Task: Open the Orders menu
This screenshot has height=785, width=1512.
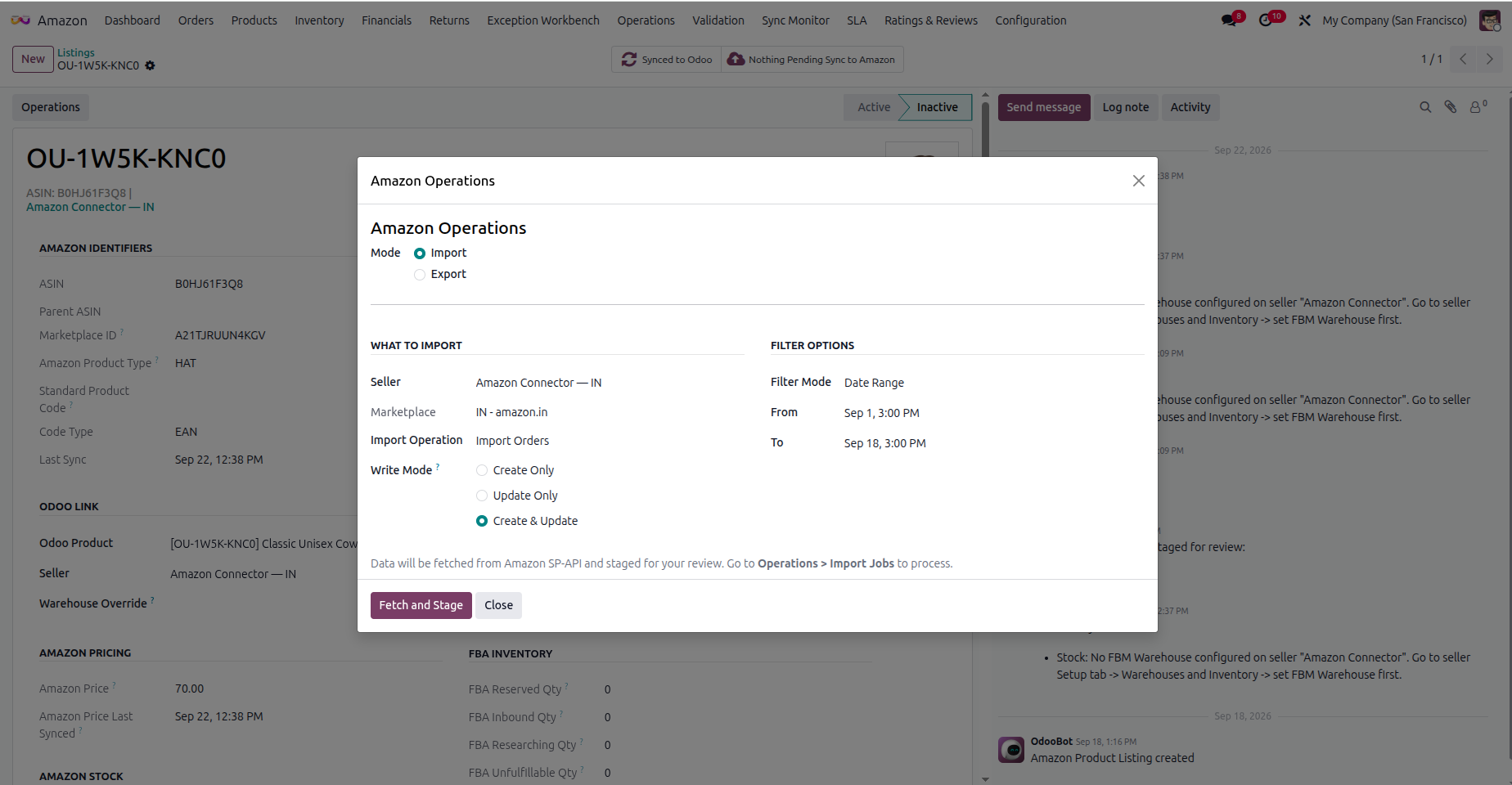Action: [196, 20]
